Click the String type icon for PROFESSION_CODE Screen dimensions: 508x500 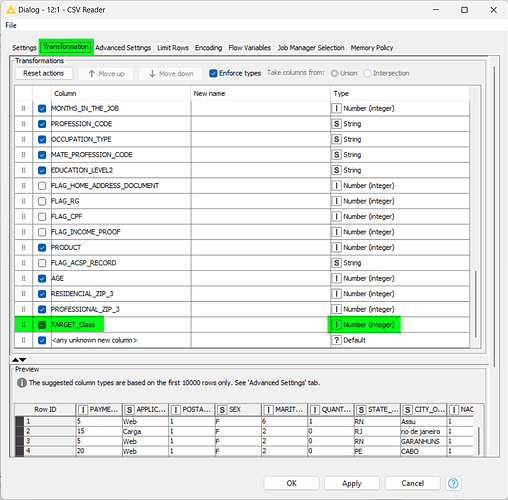(336, 124)
